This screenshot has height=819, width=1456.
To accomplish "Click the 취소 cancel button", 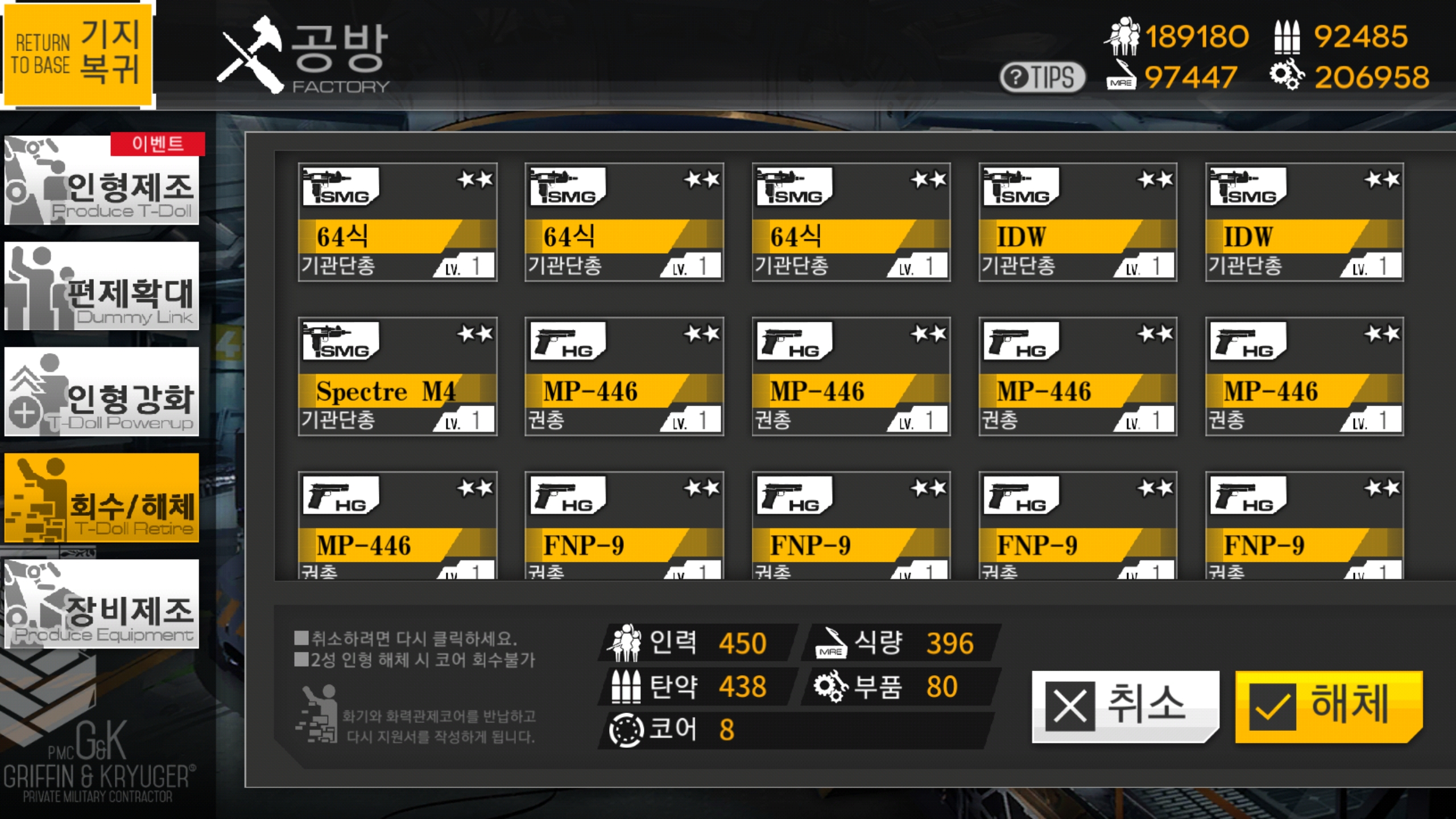I will click(1125, 707).
